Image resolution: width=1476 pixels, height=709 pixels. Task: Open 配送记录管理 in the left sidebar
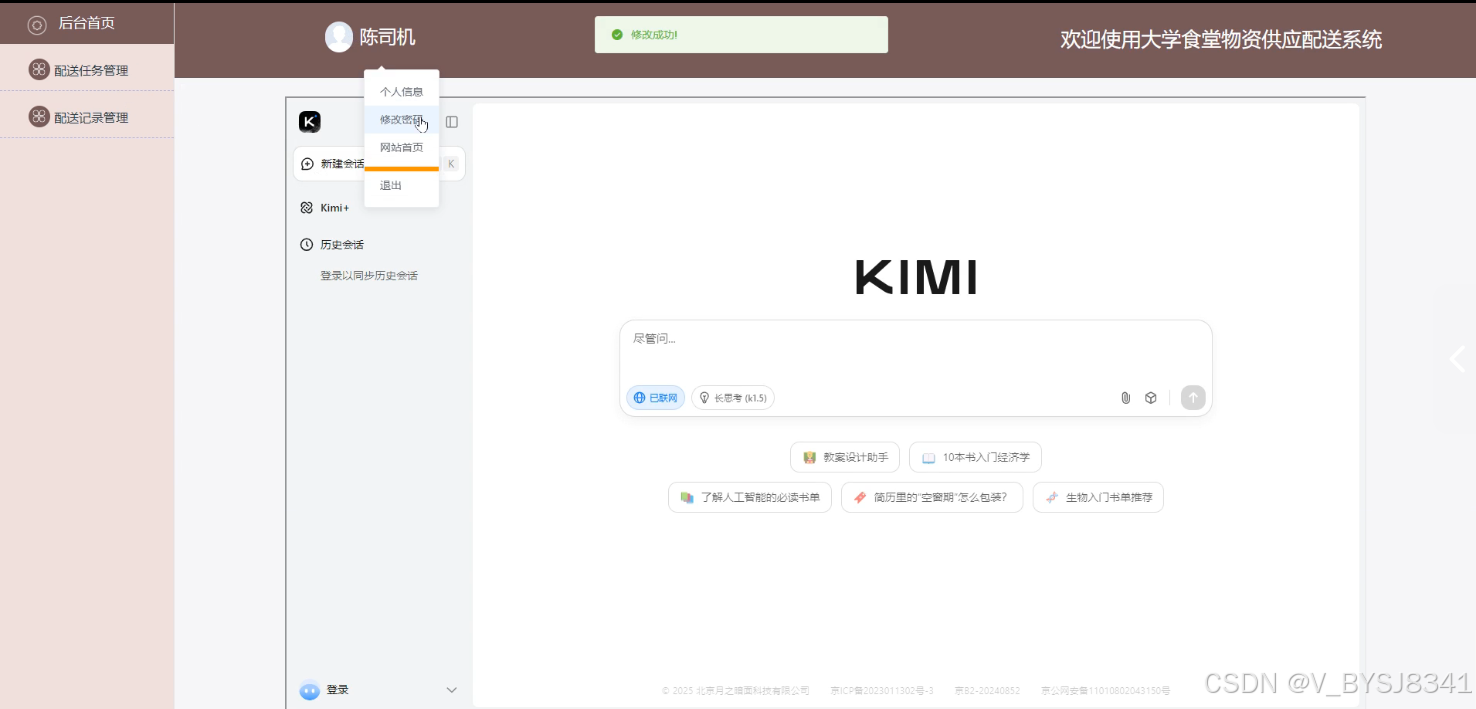(x=87, y=116)
